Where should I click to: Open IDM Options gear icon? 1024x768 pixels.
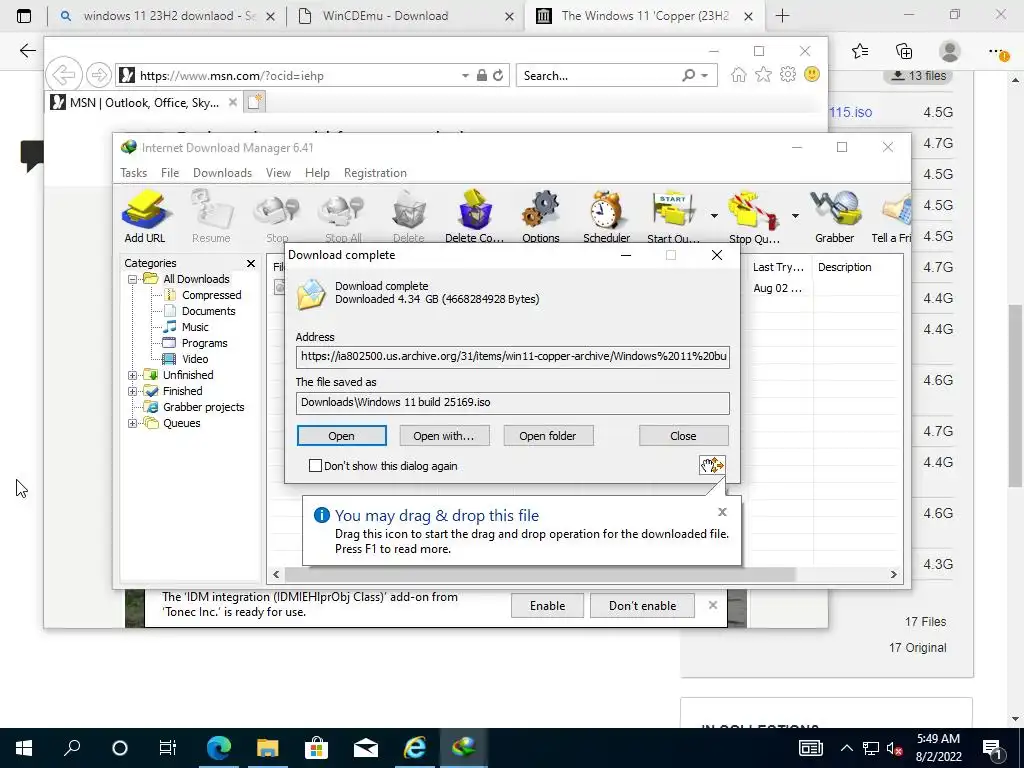click(x=541, y=217)
